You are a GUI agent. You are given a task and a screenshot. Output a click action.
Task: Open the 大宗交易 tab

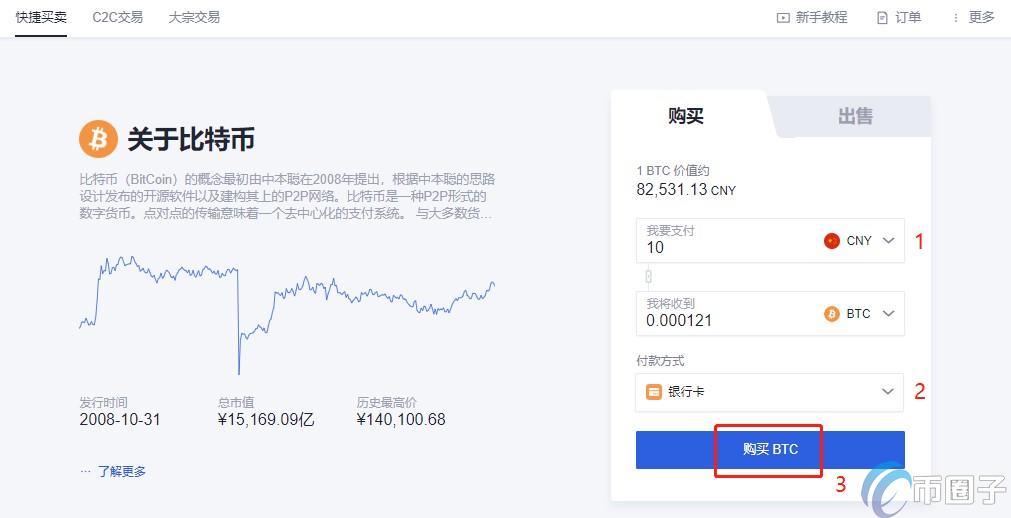(194, 17)
